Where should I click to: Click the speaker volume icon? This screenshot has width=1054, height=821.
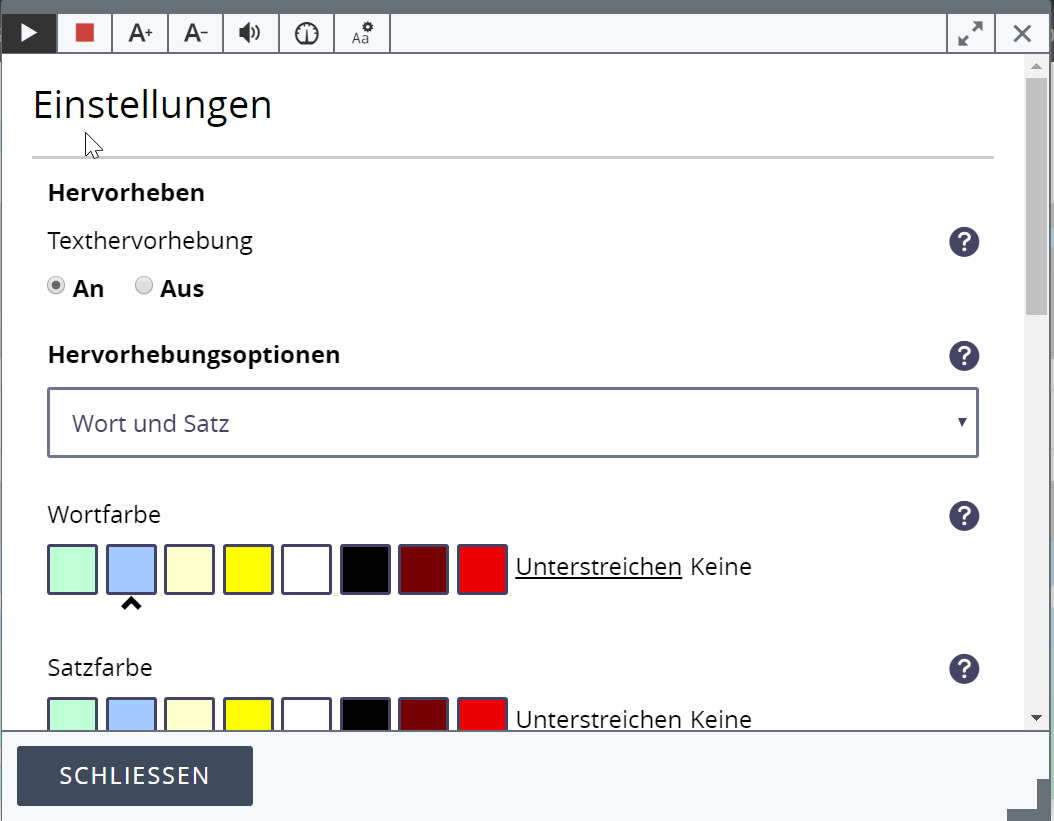pos(250,33)
